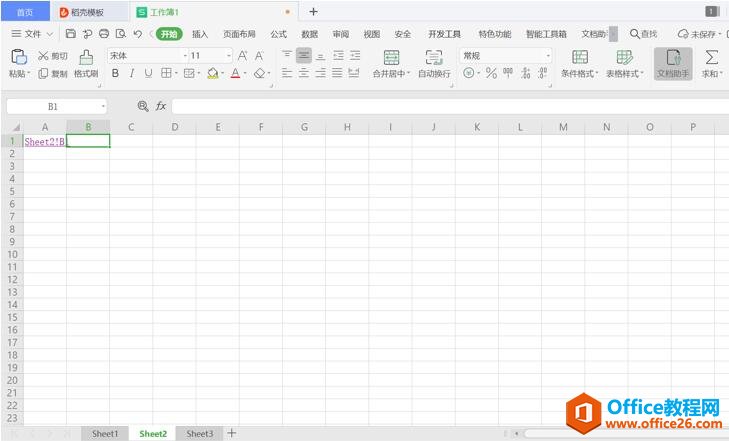Viewport: 729px width, 441px height.
Task: Add new sheet with plus button
Action: point(232,433)
